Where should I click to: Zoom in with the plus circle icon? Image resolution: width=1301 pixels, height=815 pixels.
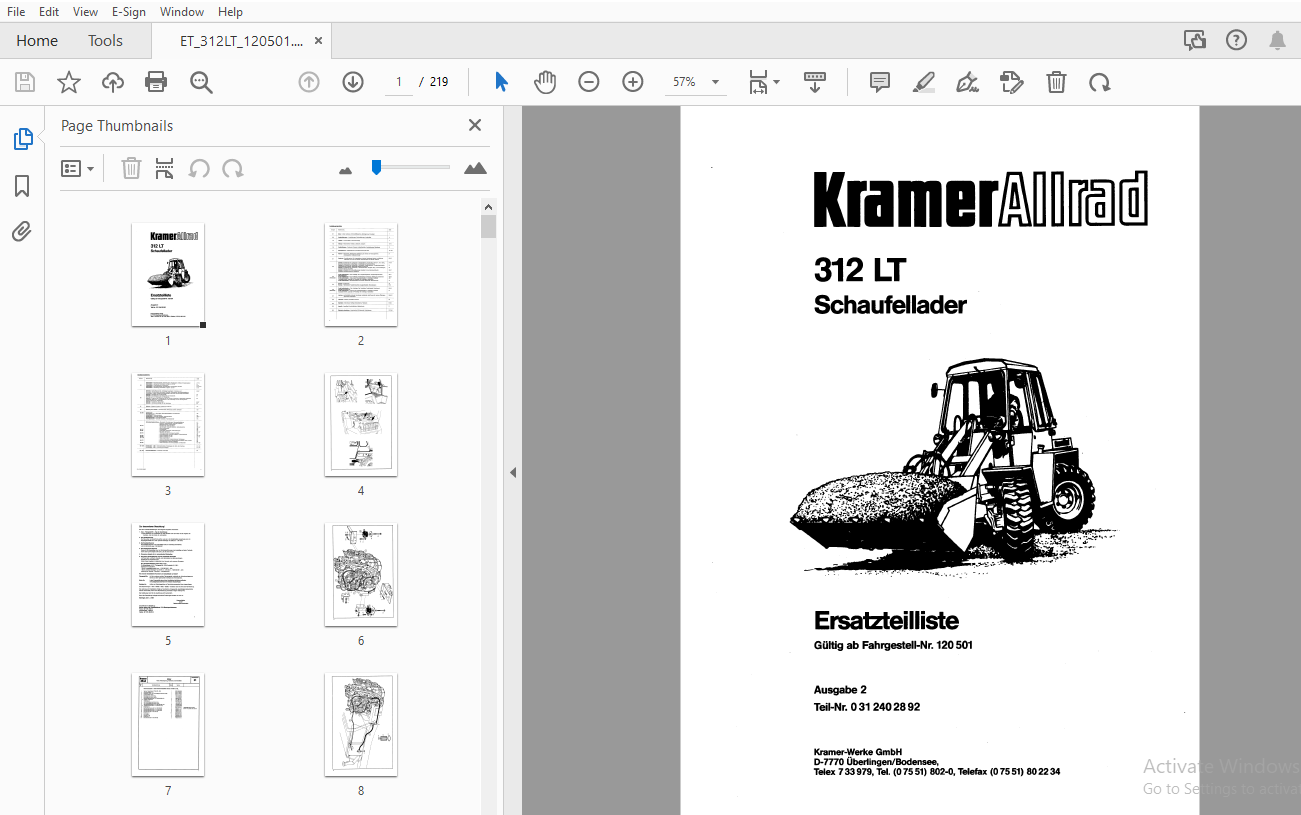633,82
